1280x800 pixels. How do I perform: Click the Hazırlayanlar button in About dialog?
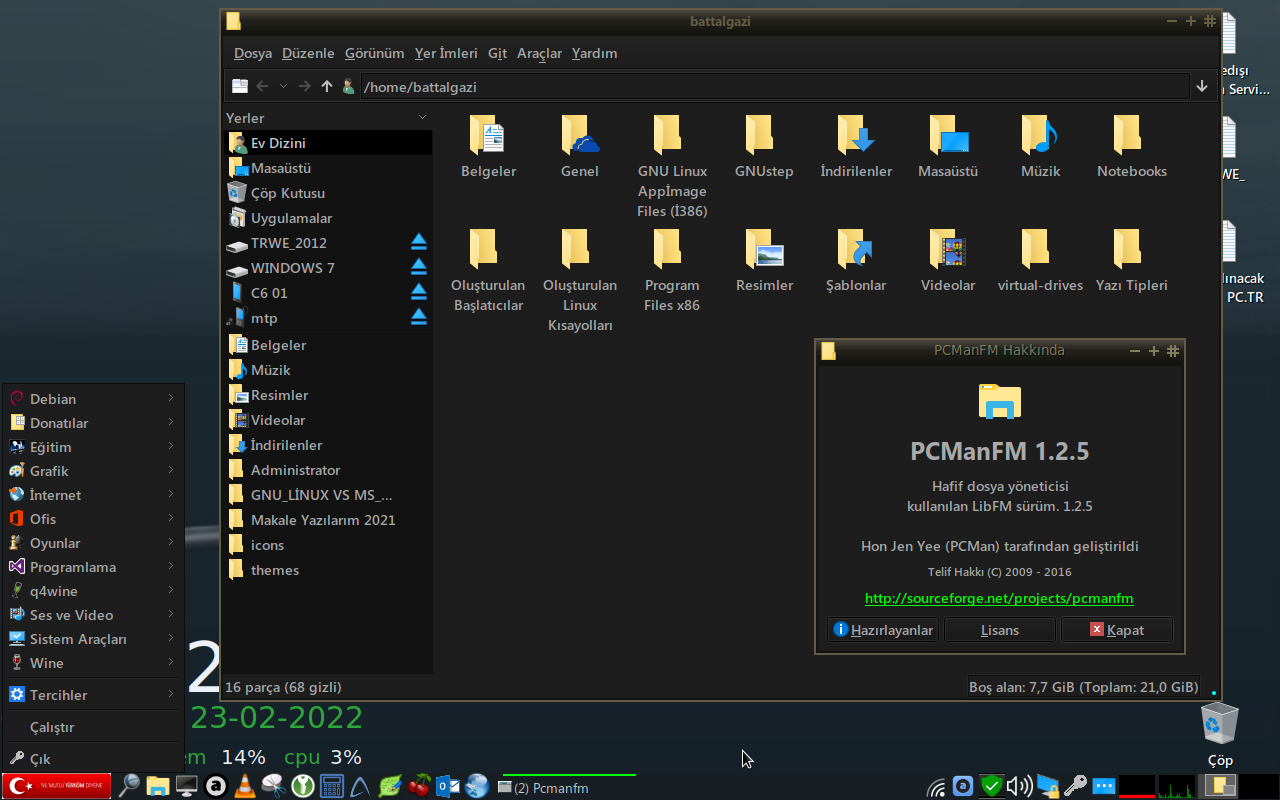click(883, 630)
